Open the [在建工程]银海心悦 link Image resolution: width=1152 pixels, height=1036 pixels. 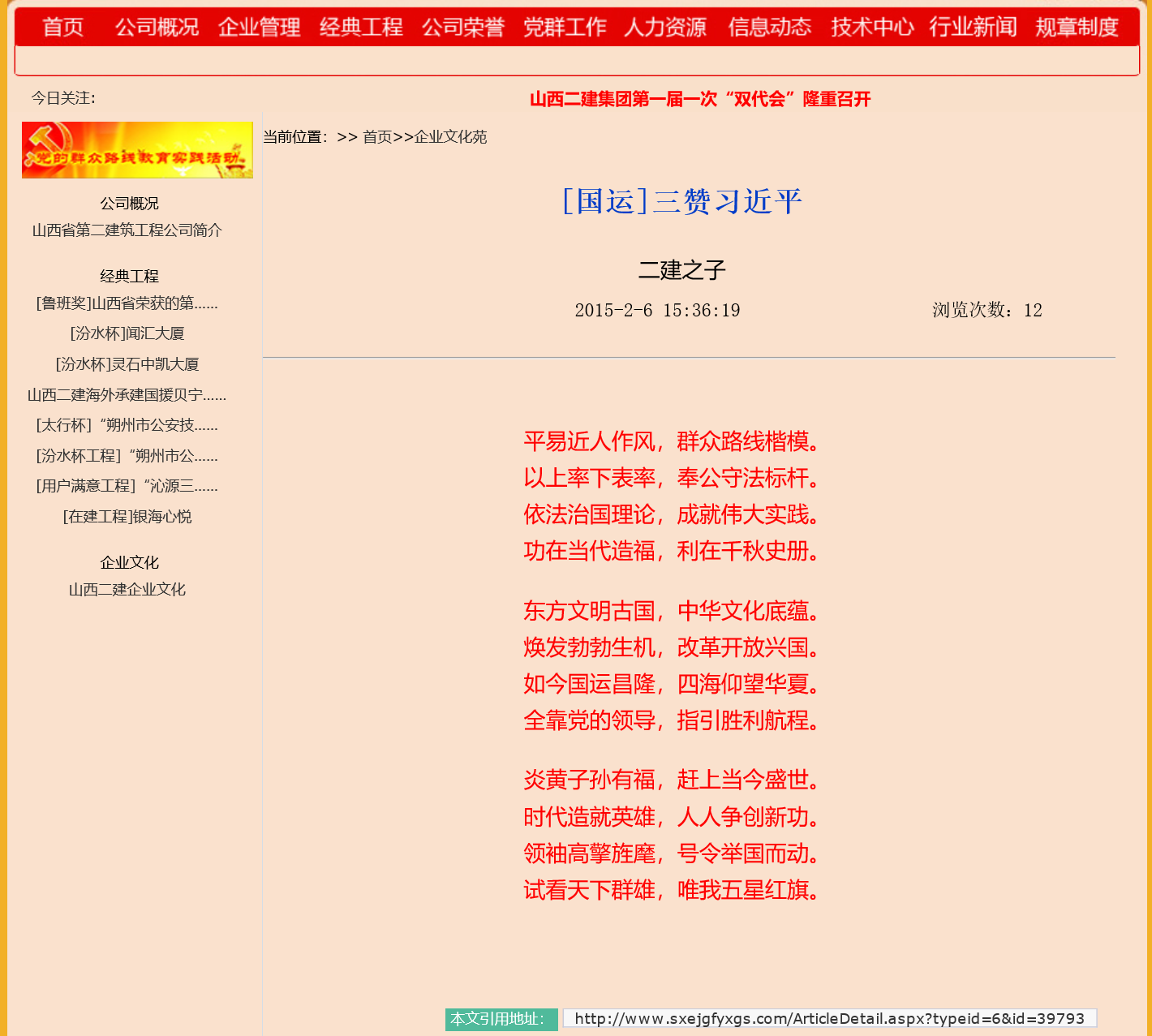tap(127, 517)
